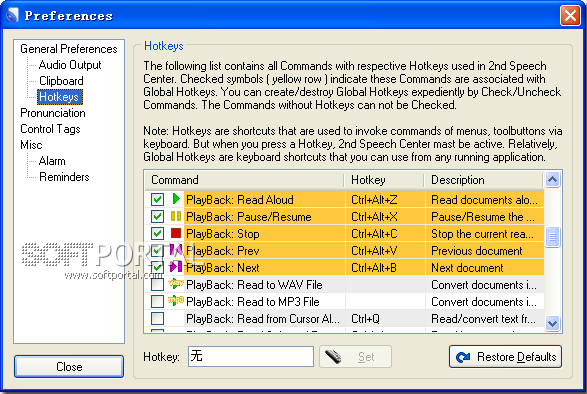Select the Misc tree item
Viewport: 587px width, 394px height.
pyautogui.click(x=31, y=145)
